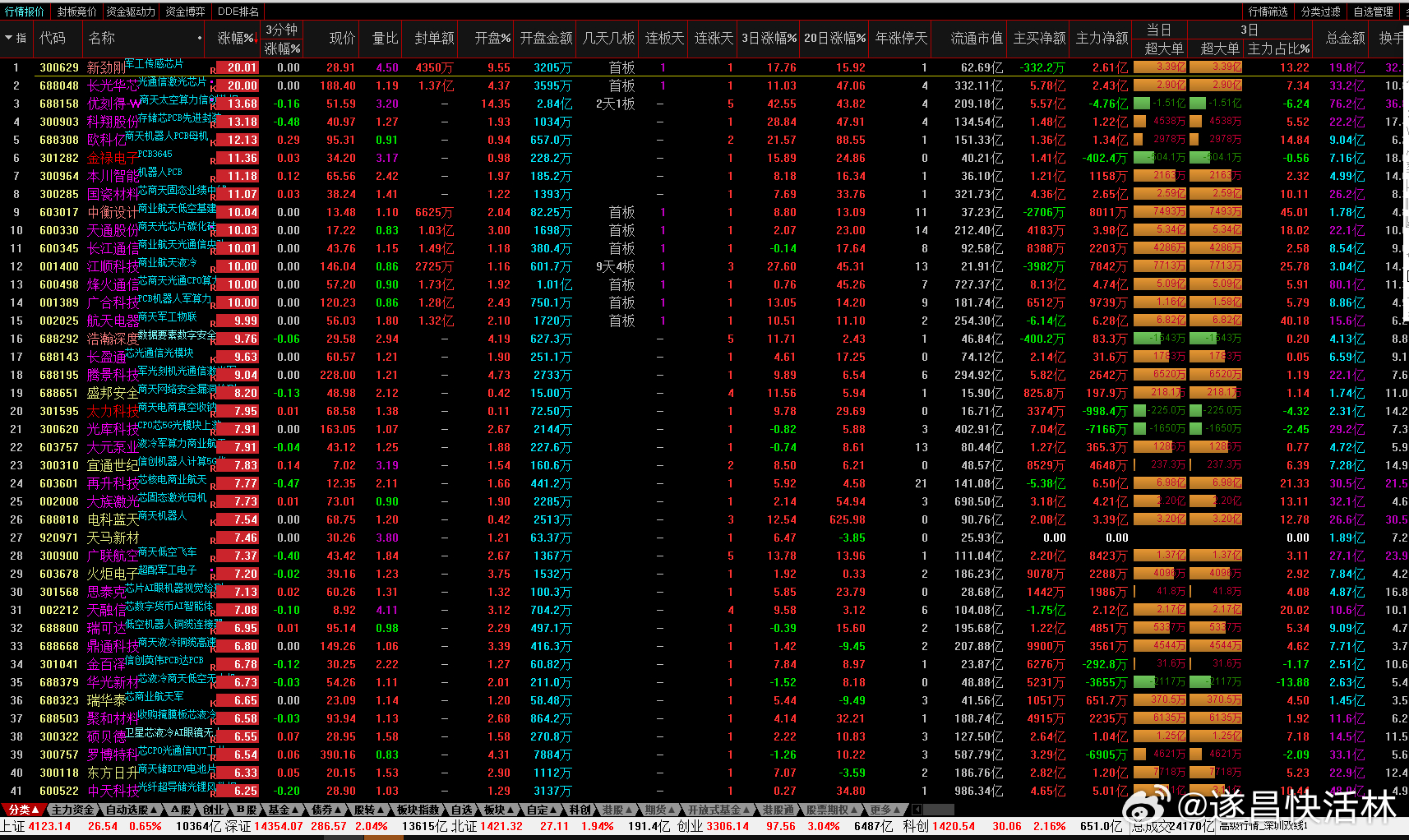Switch to the A股 market tab
This screenshot has height=840, width=1409.
tap(180, 810)
